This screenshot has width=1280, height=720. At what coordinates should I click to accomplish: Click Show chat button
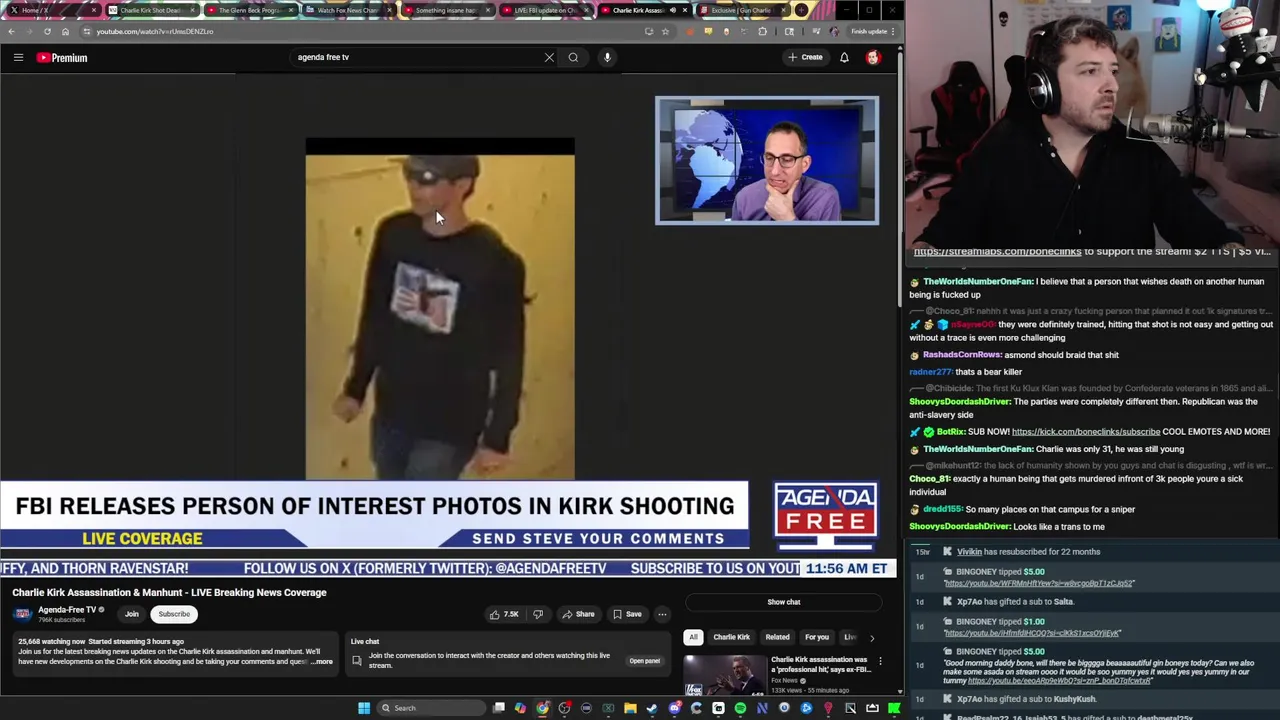pos(783,602)
